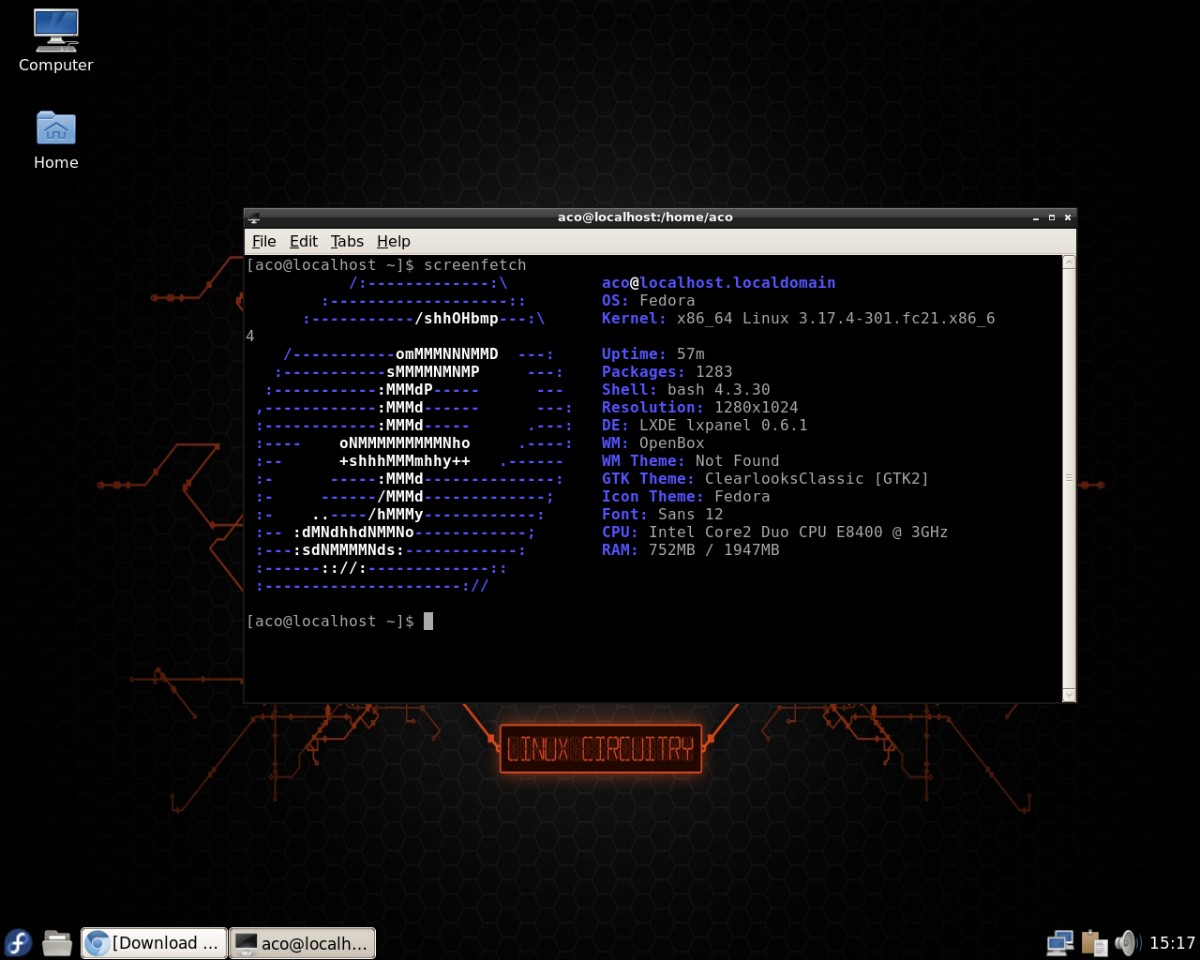This screenshot has height=960, width=1200.
Task: Minimize the terminal window
Action: (x=1035, y=217)
